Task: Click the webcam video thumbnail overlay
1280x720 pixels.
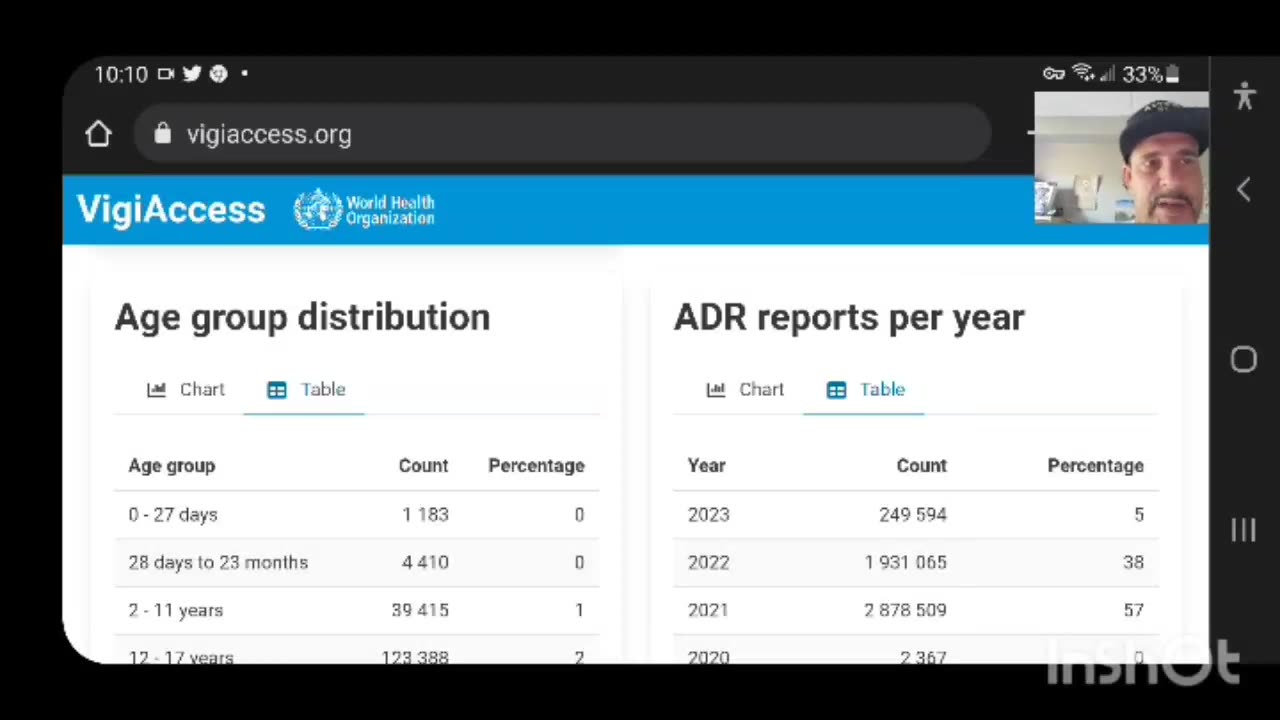Action: click(x=1121, y=158)
